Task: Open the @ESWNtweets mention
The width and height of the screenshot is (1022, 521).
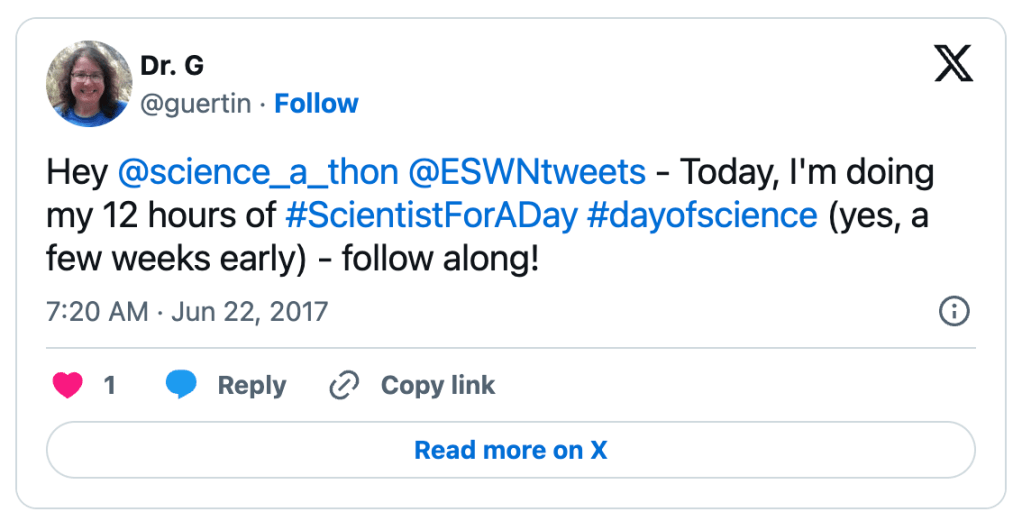Action: [527, 173]
